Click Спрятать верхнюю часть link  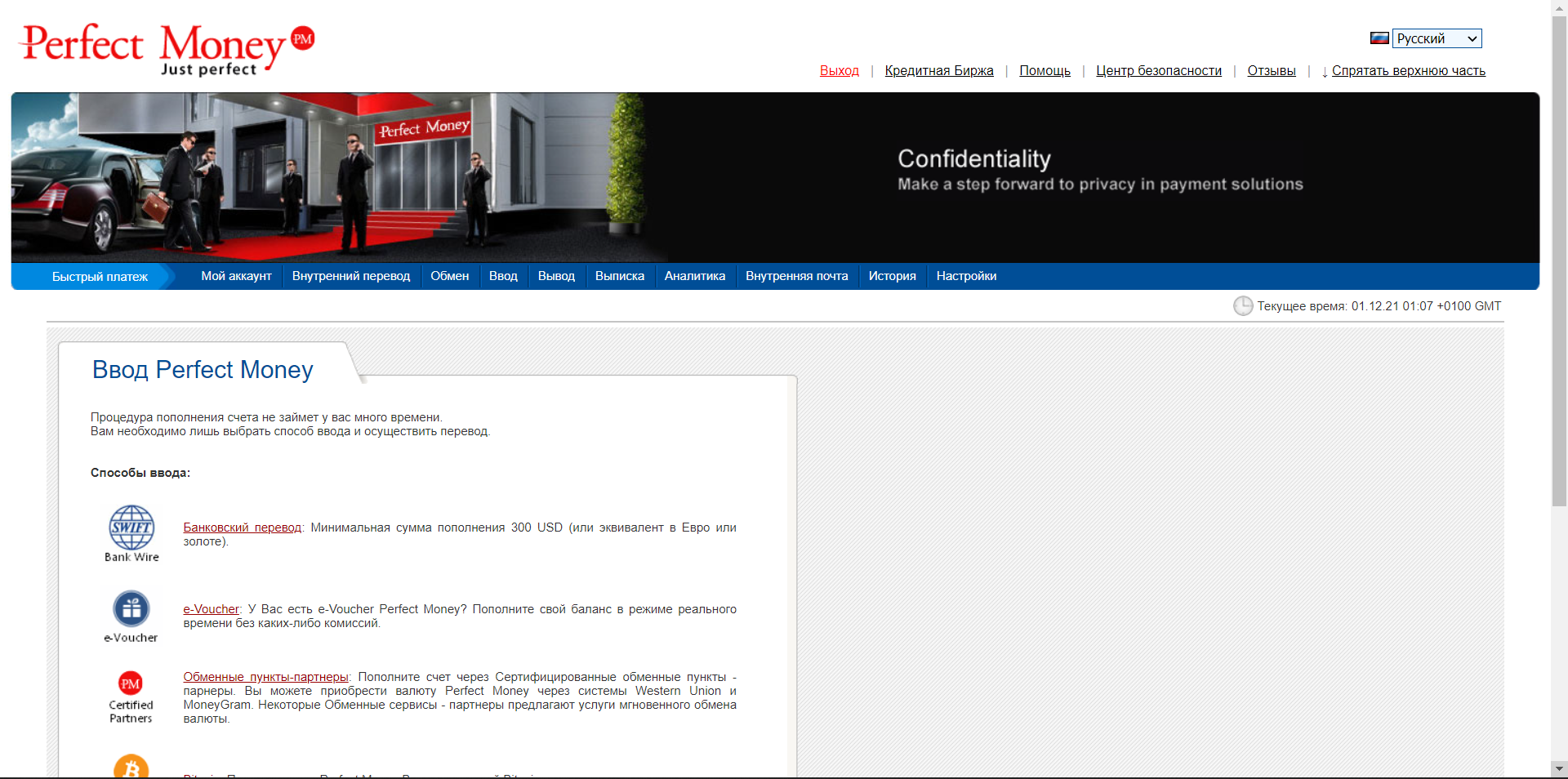(1409, 71)
